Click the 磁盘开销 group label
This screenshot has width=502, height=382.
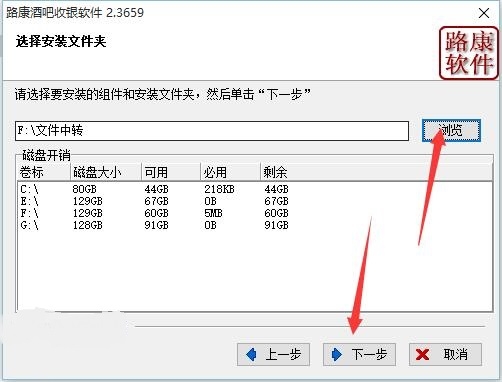click(46, 155)
